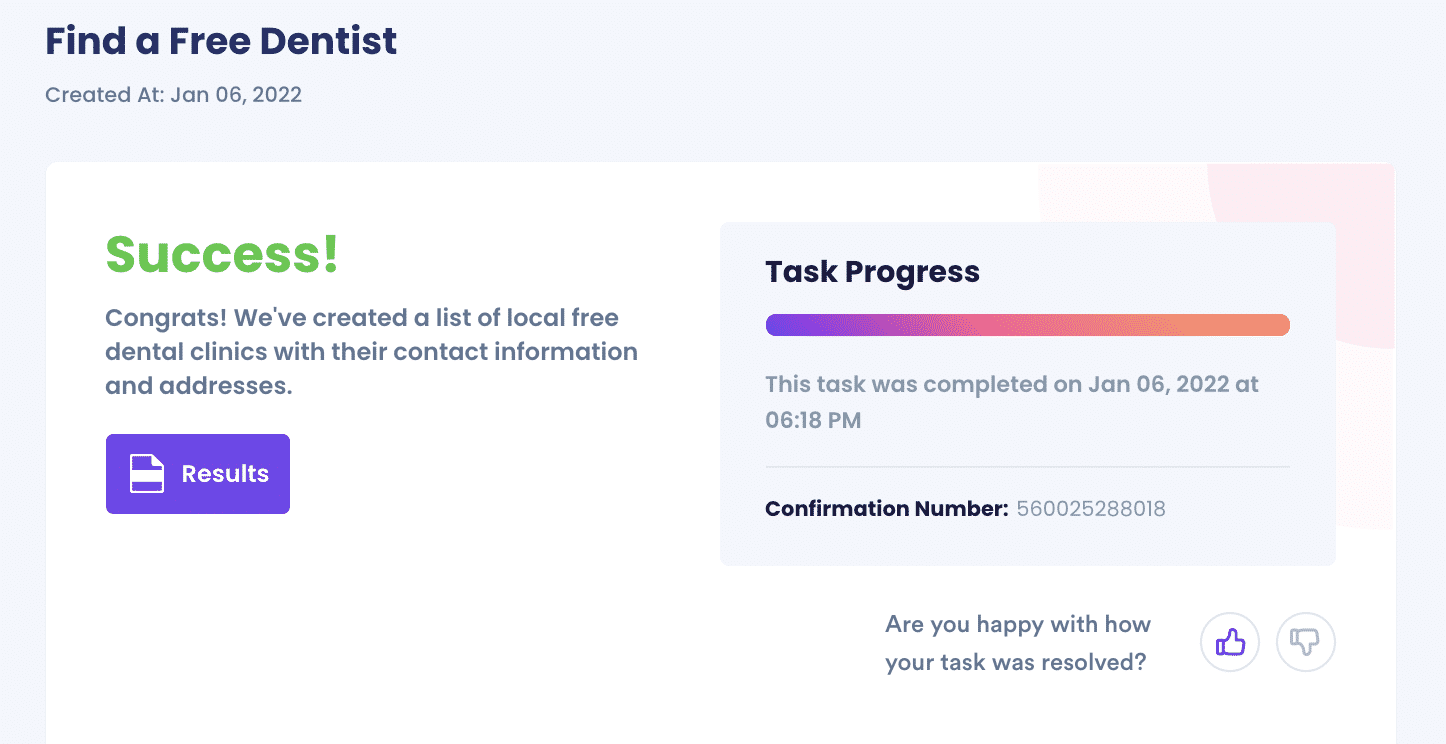The height and width of the screenshot is (744, 1446).
Task: Click the '06:18 PM' completion time
Action: point(813,420)
